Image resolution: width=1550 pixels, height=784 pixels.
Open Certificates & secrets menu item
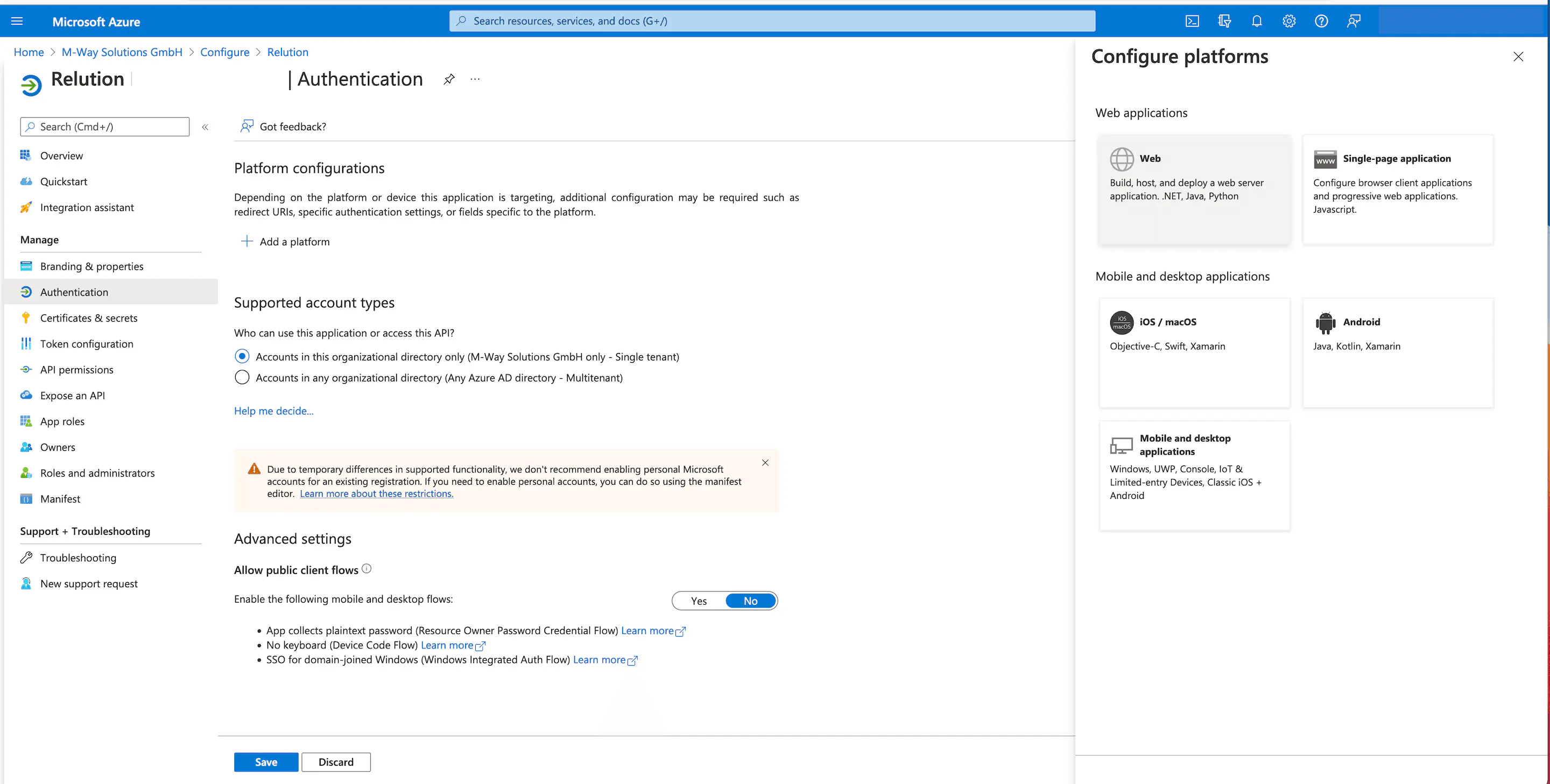click(x=88, y=319)
